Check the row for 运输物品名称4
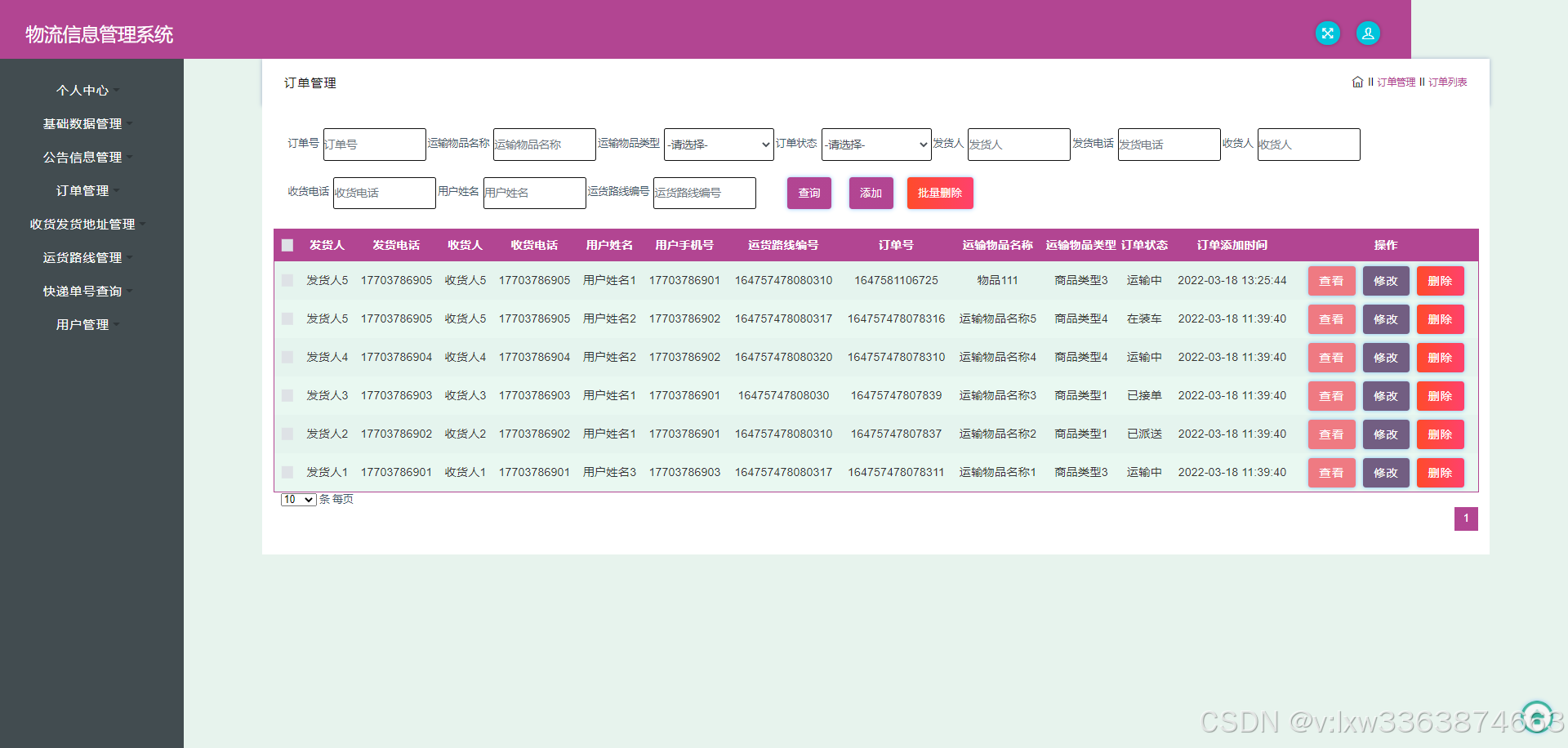This screenshot has height=748, width=1568. (x=287, y=357)
